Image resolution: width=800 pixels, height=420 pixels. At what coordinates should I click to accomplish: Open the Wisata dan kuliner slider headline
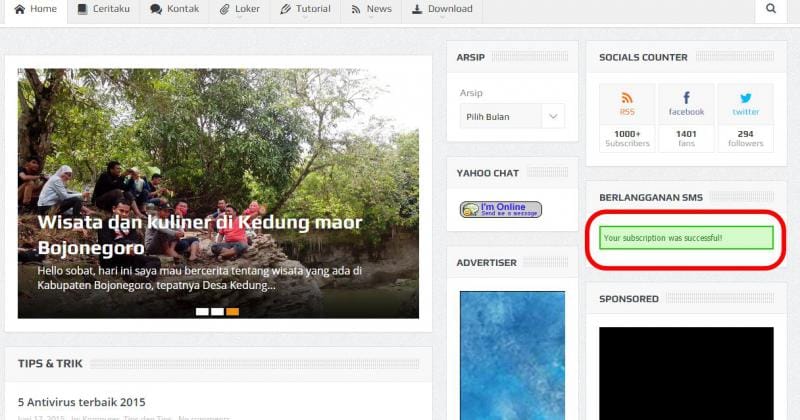(x=199, y=235)
